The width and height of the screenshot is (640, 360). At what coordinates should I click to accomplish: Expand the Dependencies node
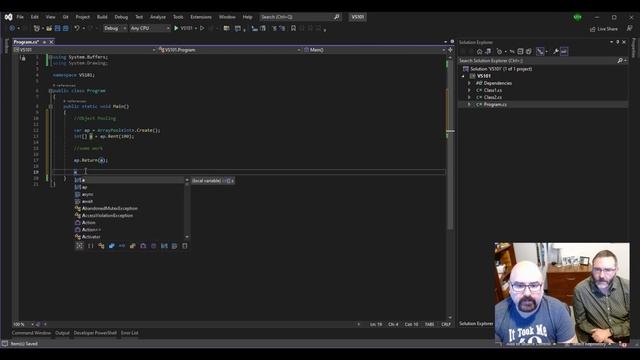tap(469, 83)
